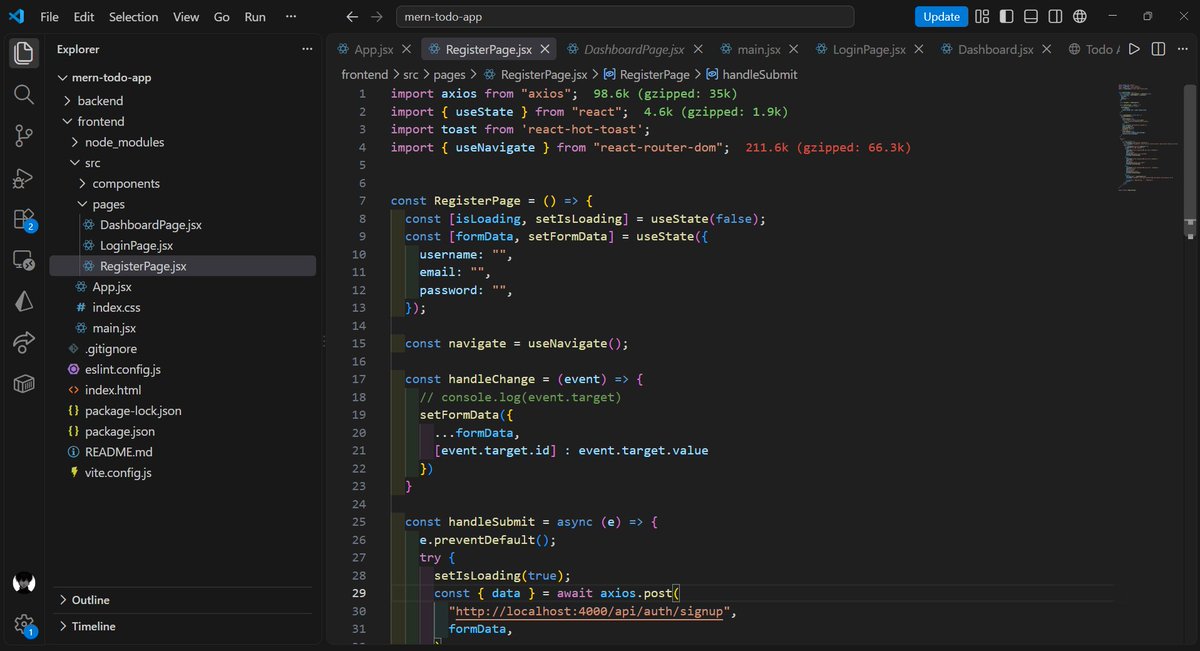The width and height of the screenshot is (1200, 651).
Task: Close the LoginPage.jsx tab
Action: (920, 49)
